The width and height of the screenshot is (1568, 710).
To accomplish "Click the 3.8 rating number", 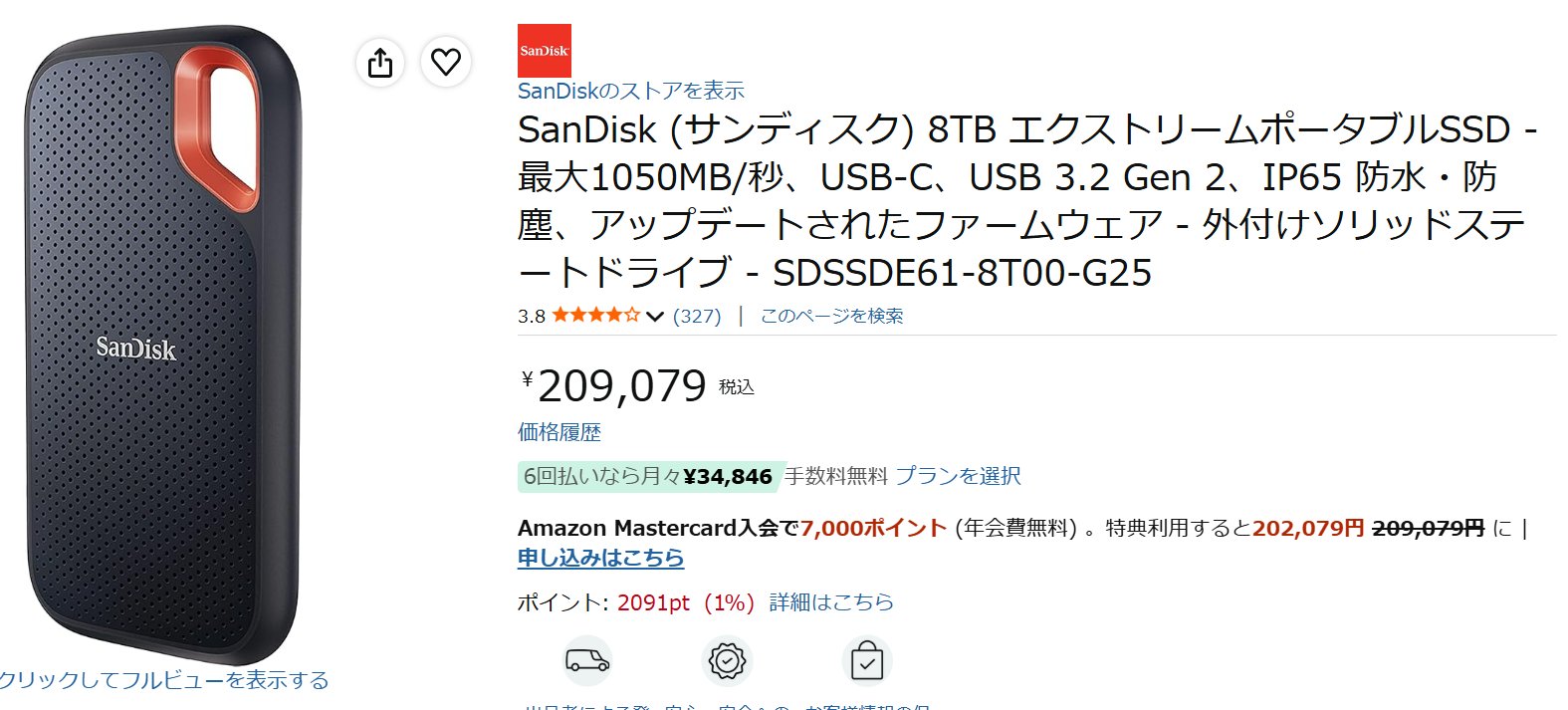I will tap(532, 317).
